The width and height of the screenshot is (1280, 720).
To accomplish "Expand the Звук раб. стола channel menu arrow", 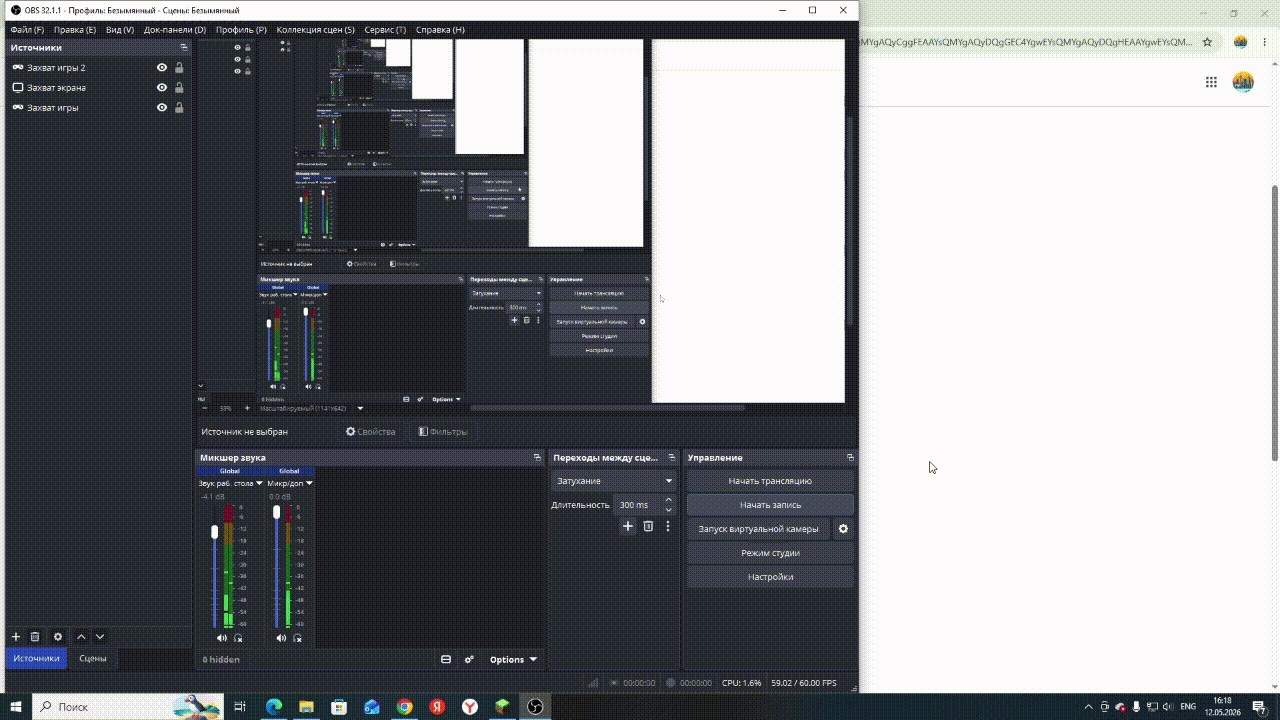I will click(x=259, y=483).
